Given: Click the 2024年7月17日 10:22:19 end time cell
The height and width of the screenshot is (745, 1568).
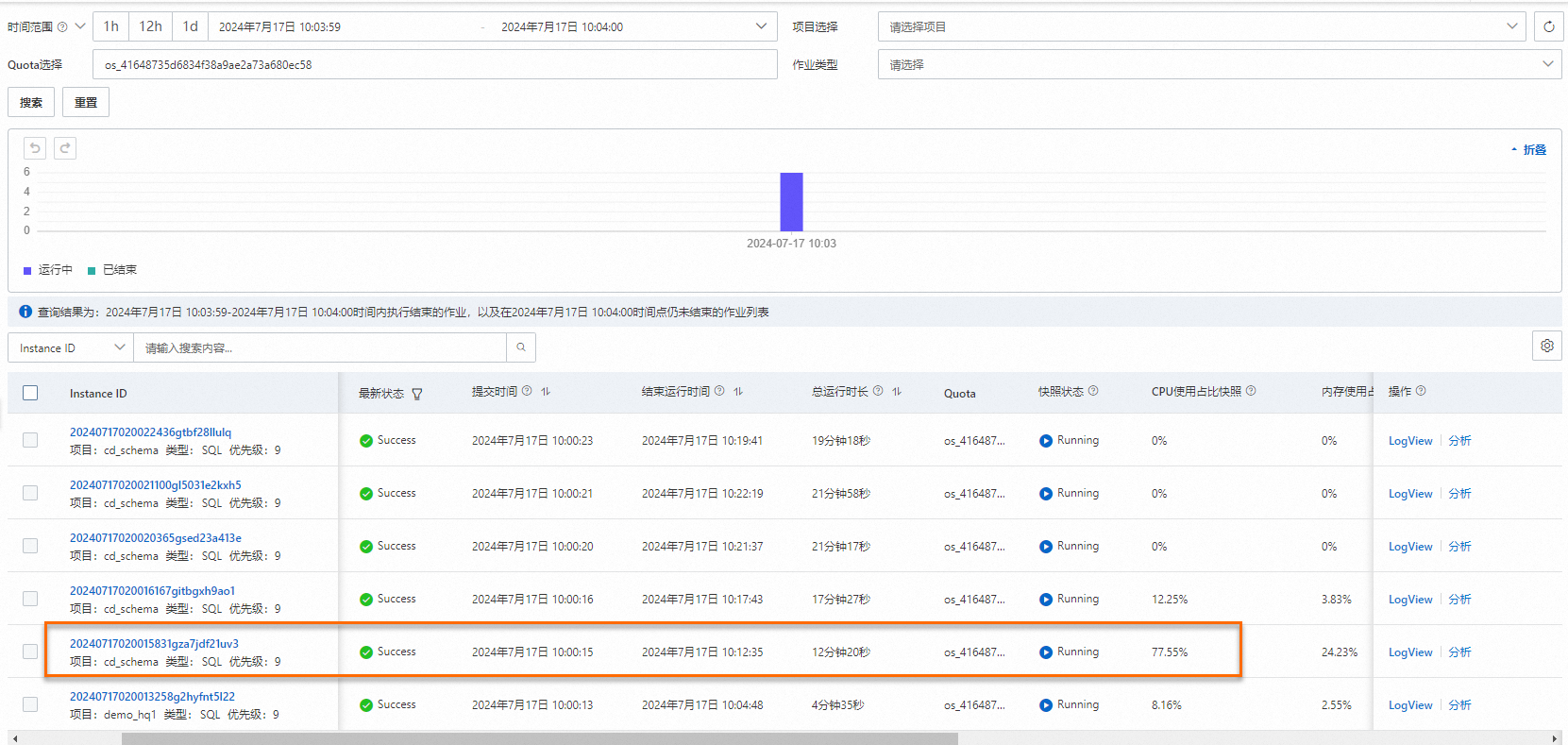Looking at the screenshot, I should coord(702,494).
